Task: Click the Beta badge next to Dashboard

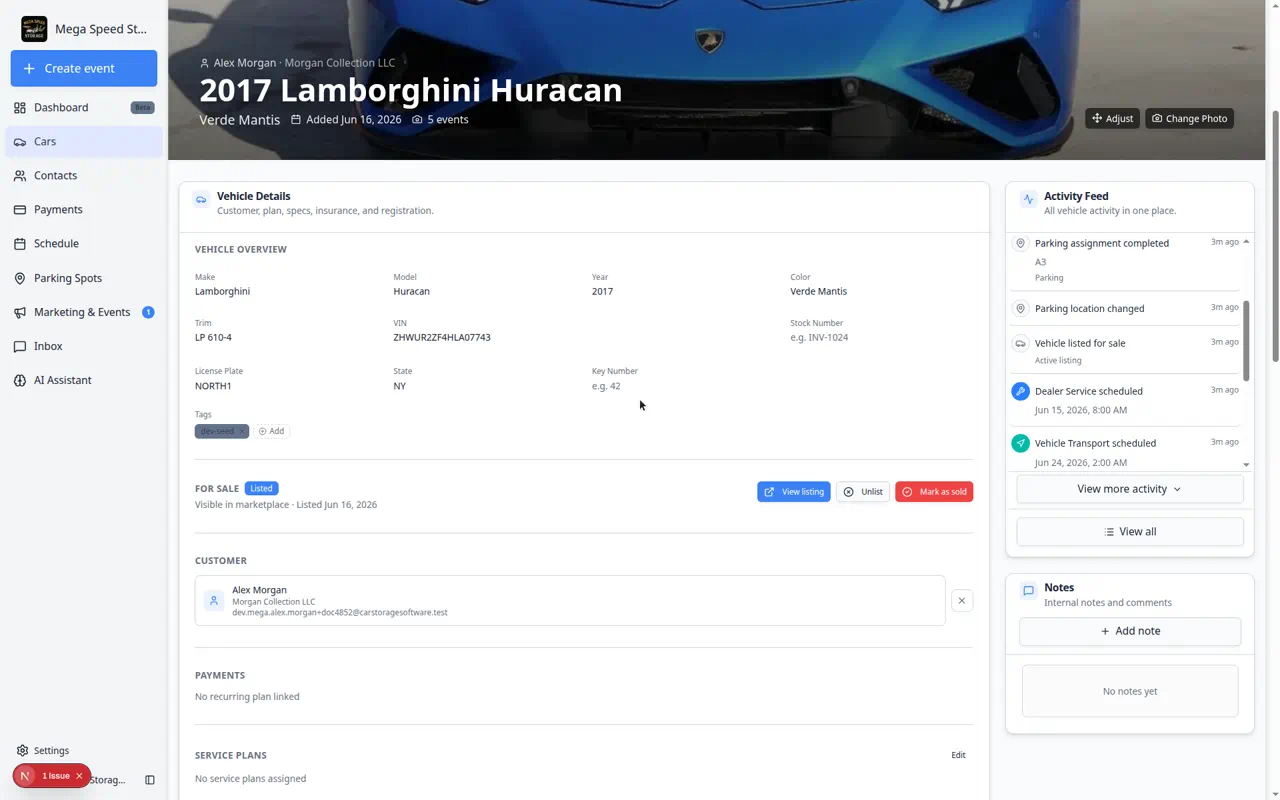Action: point(142,107)
